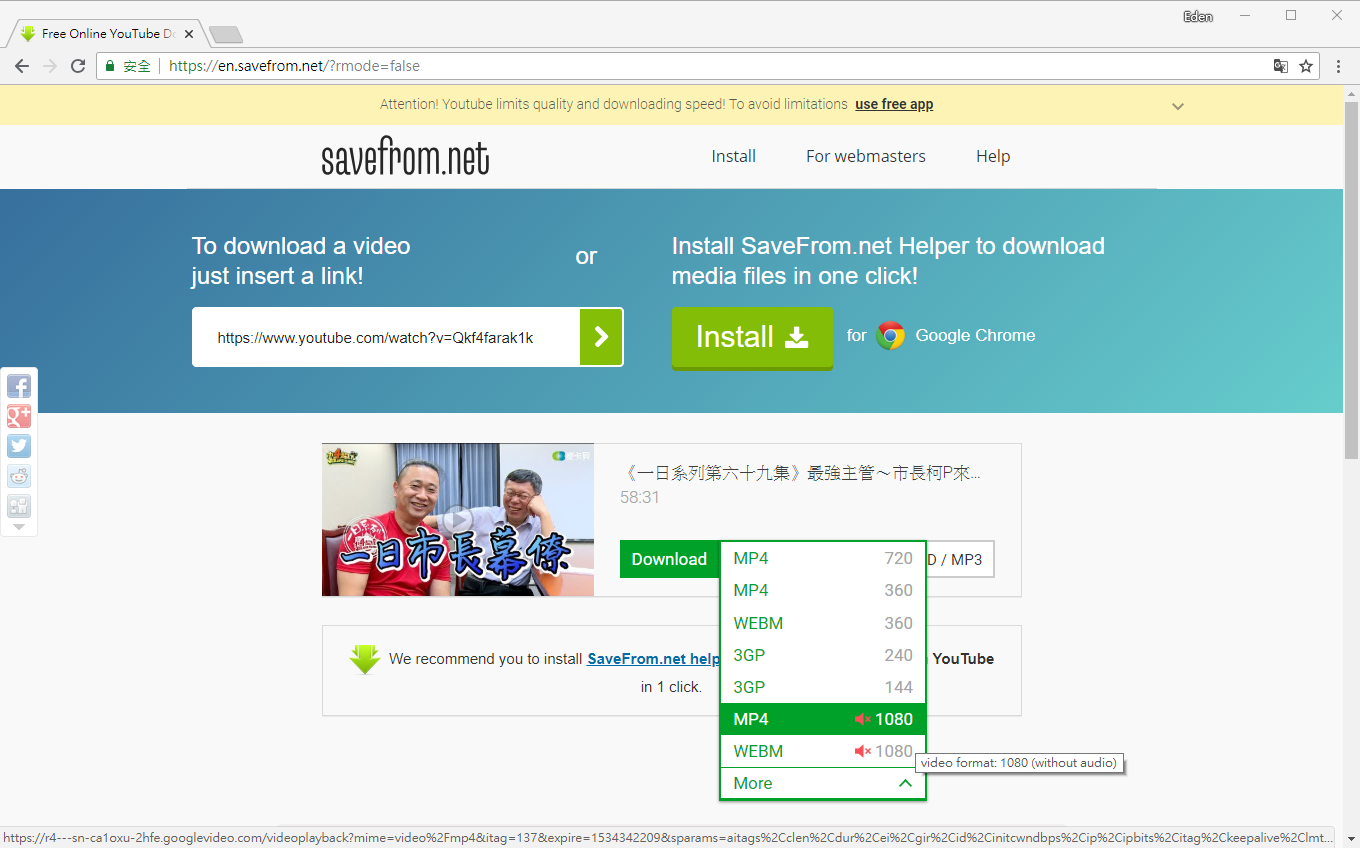Screen dimensions: 1360x848
Task: Click the green Install button
Action: point(752,338)
